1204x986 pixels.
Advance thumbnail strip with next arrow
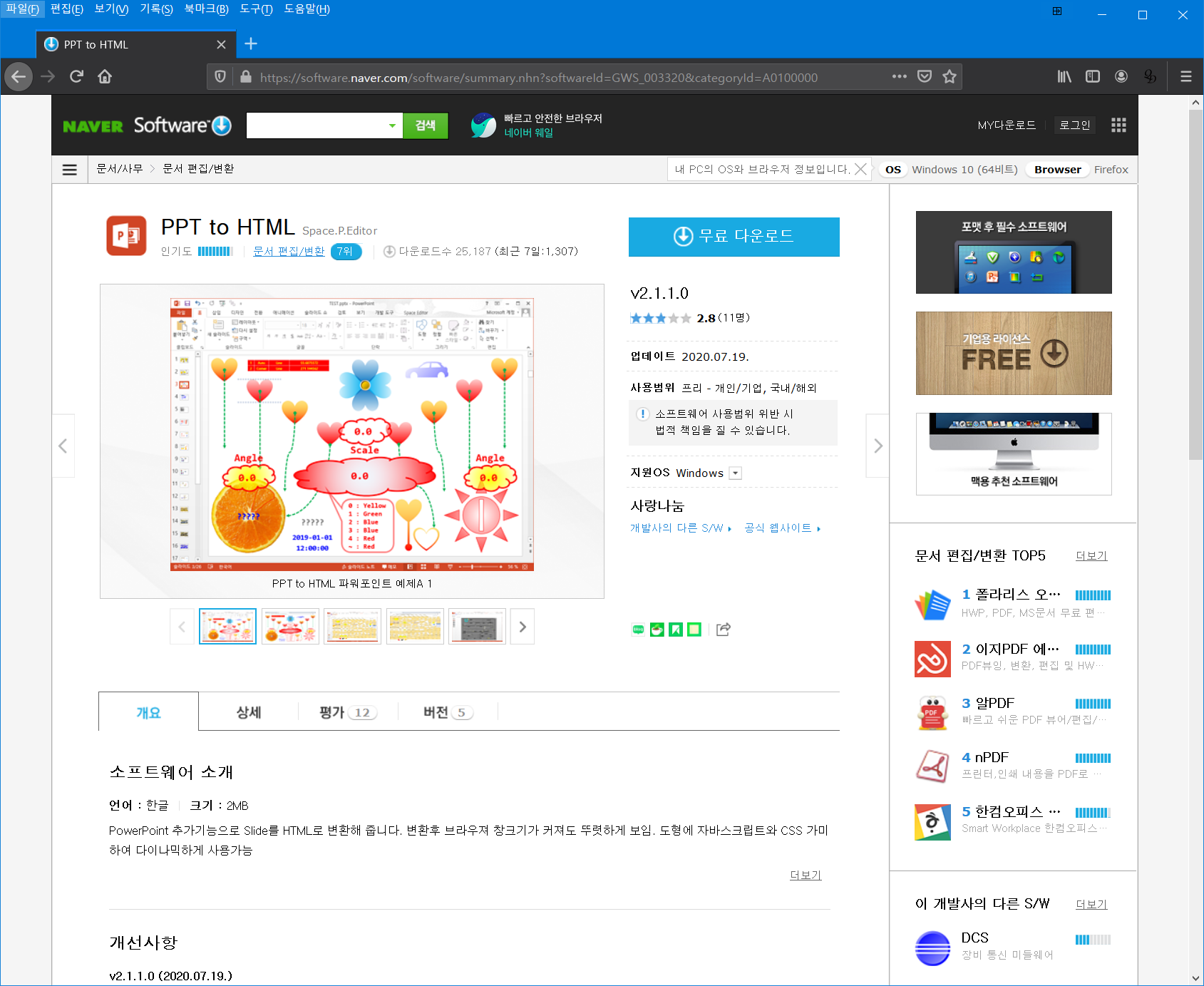(523, 627)
